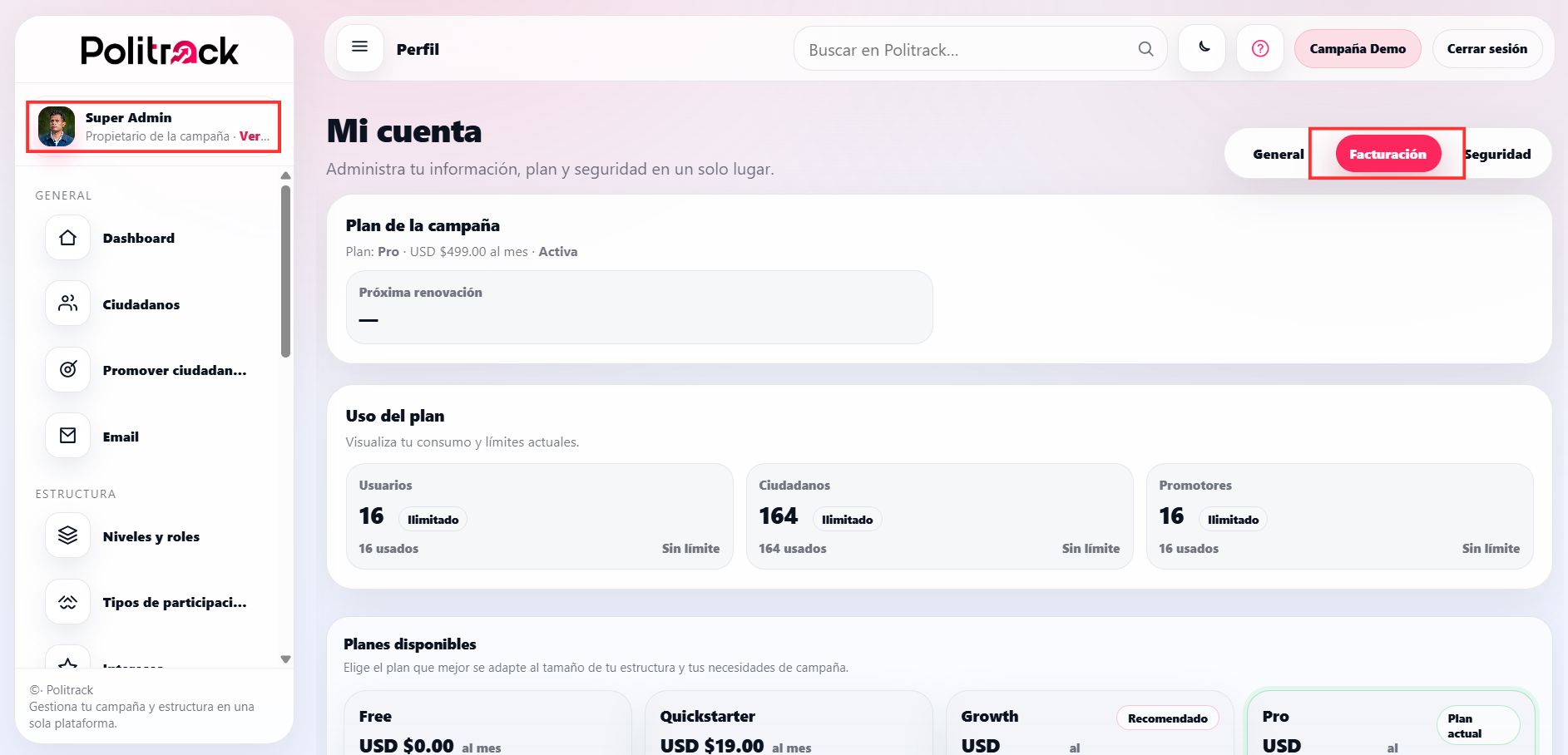This screenshot has width=1568, height=755.
Task: Click the Recomendado badge on Growth plan
Action: point(1167,718)
